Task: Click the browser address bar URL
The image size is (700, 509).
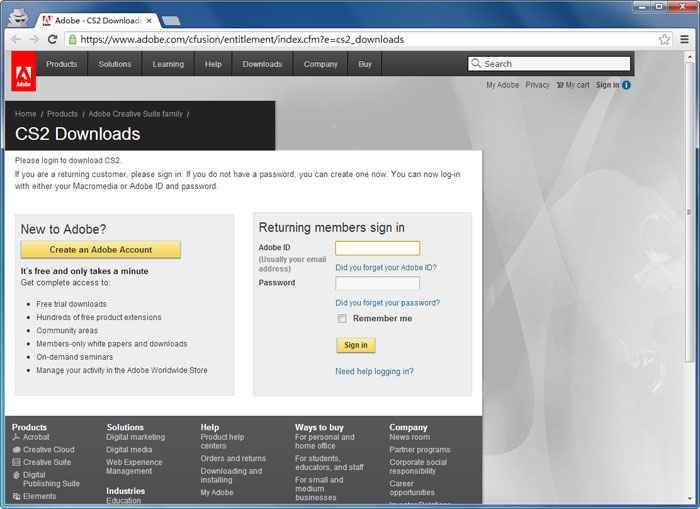Action: pos(242,39)
